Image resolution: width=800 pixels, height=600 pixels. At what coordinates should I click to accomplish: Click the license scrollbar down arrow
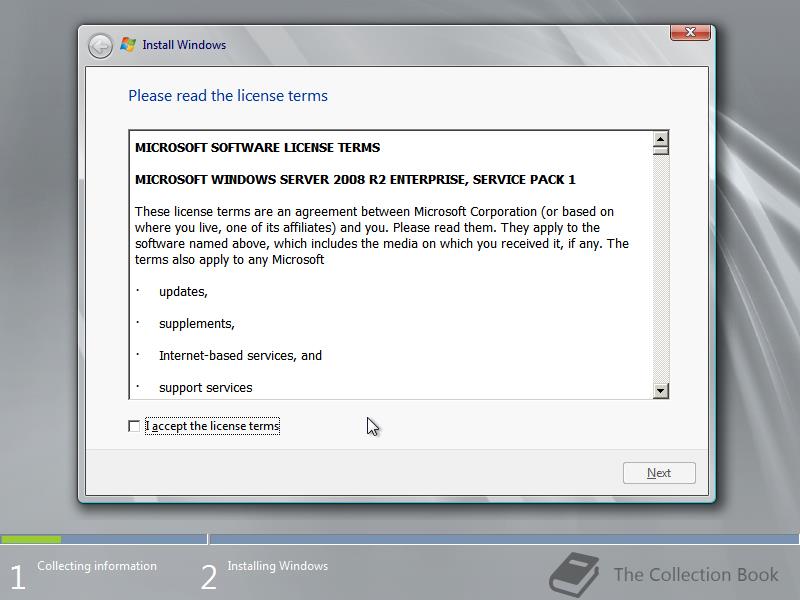point(661,391)
